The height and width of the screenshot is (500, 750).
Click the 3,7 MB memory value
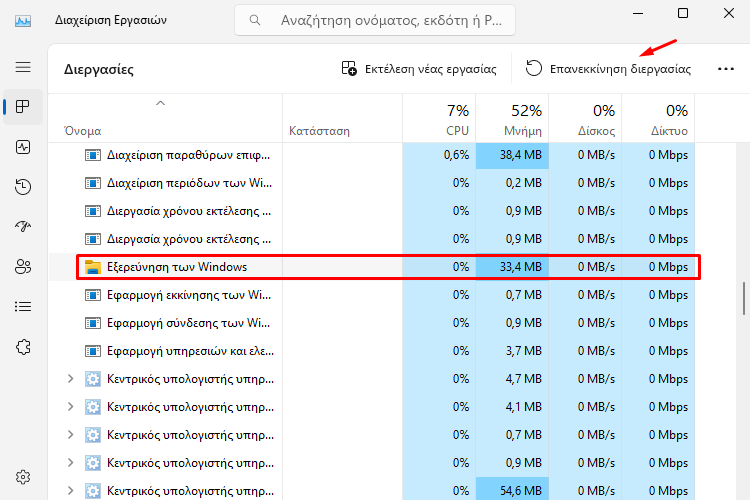tap(524, 351)
